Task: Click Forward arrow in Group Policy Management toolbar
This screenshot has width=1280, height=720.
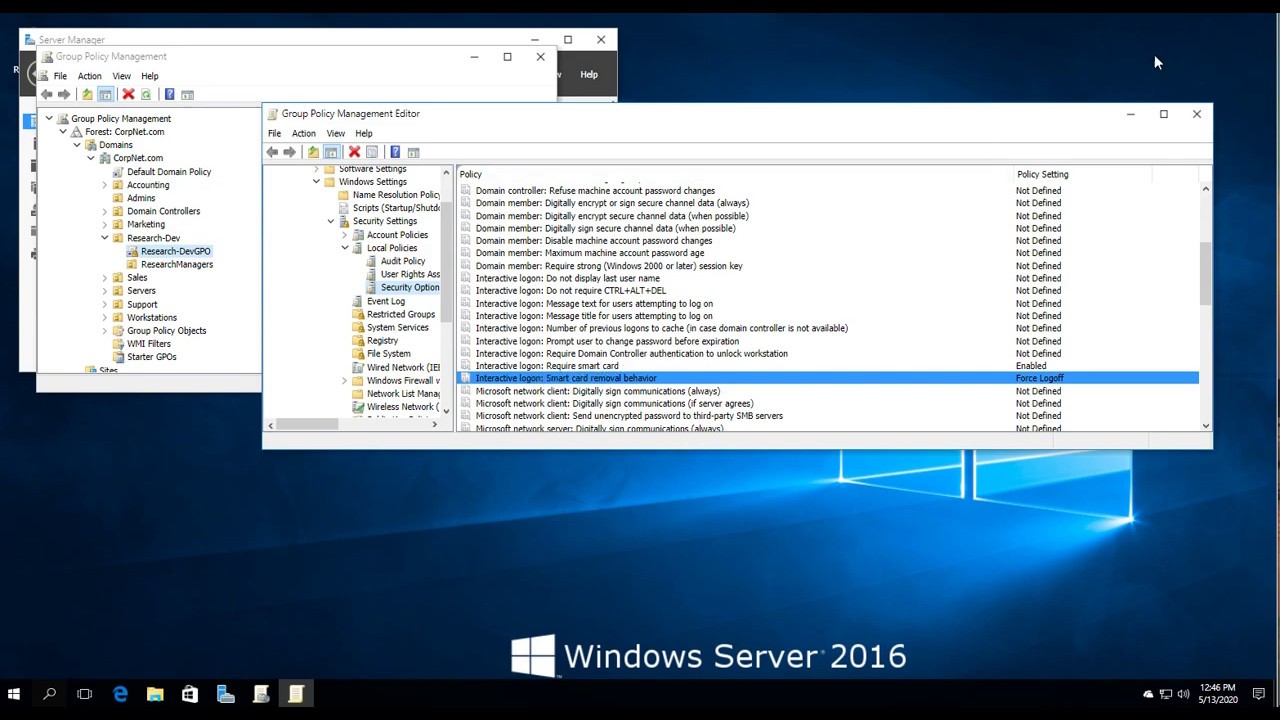Action: click(64, 94)
